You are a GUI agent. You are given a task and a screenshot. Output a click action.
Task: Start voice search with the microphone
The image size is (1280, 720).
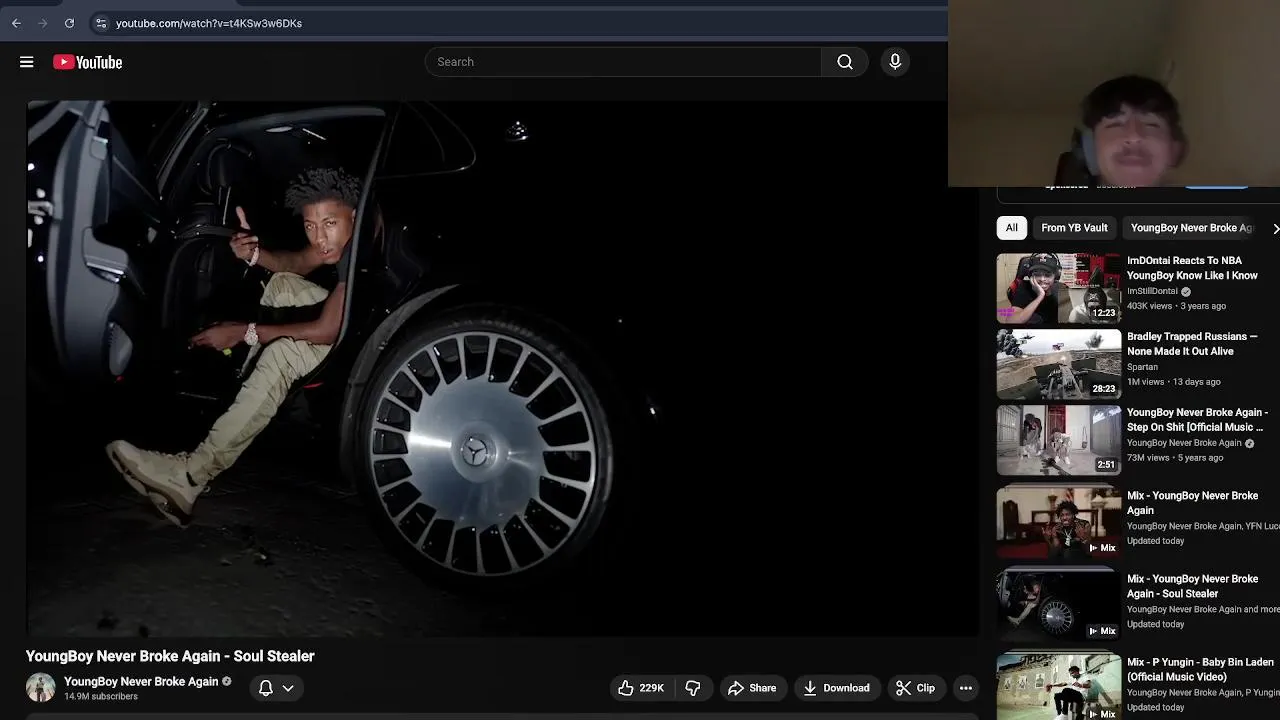(895, 62)
